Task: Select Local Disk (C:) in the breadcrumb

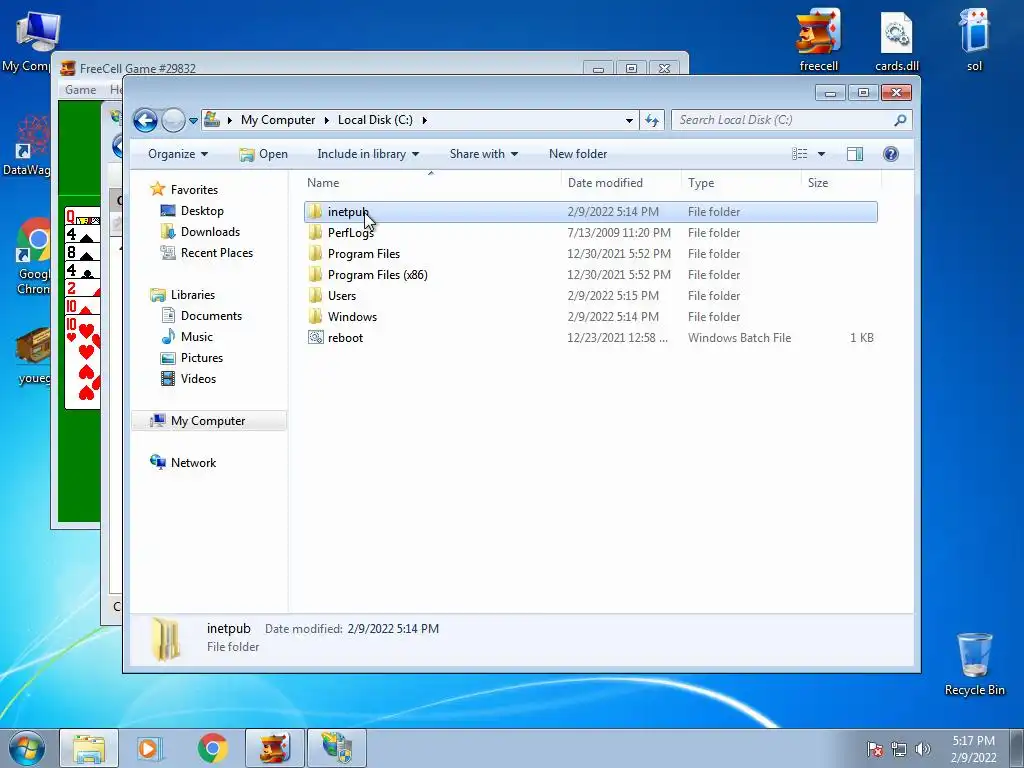Action: point(375,120)
